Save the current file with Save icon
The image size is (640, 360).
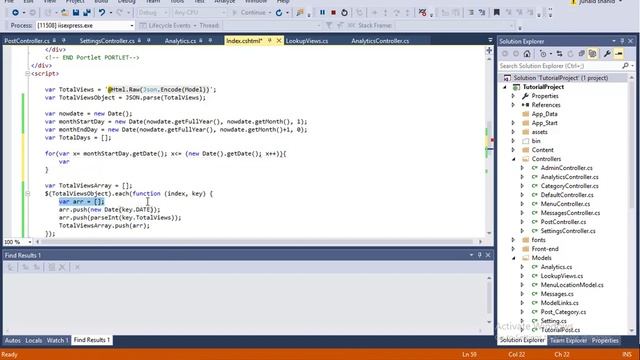76,13
